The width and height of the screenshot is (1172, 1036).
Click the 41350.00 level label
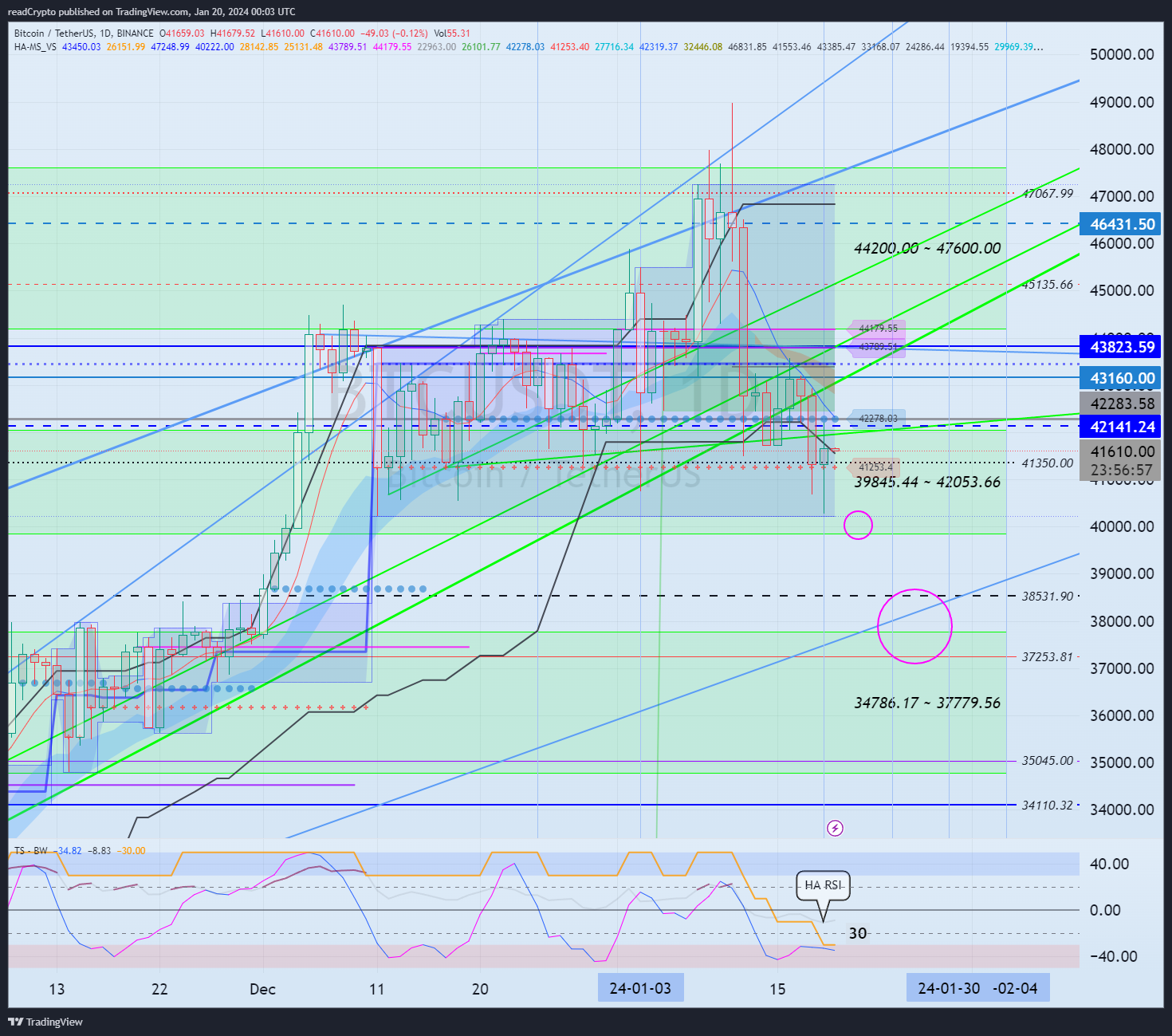pos(1048,463)
